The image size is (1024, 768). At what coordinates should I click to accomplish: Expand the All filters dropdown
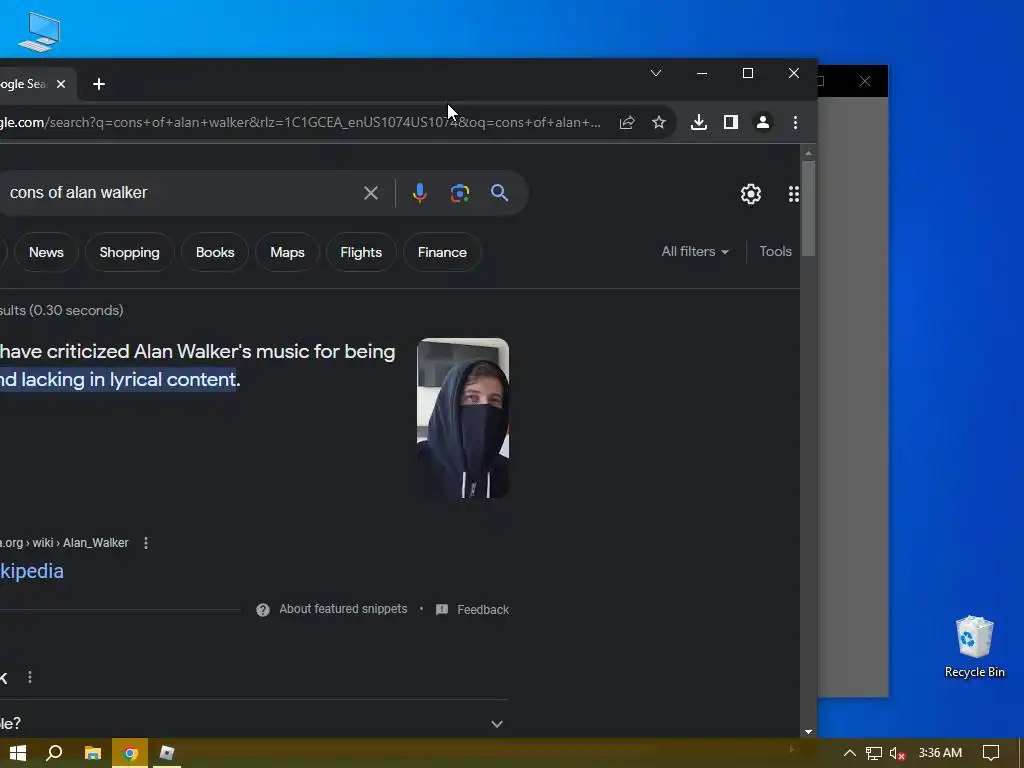tap(695, 251)
